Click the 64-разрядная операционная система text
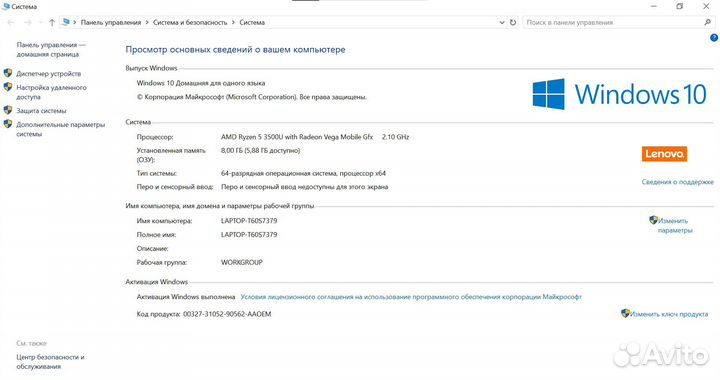This screenshot has height=380, width=720. pos(303,173)
